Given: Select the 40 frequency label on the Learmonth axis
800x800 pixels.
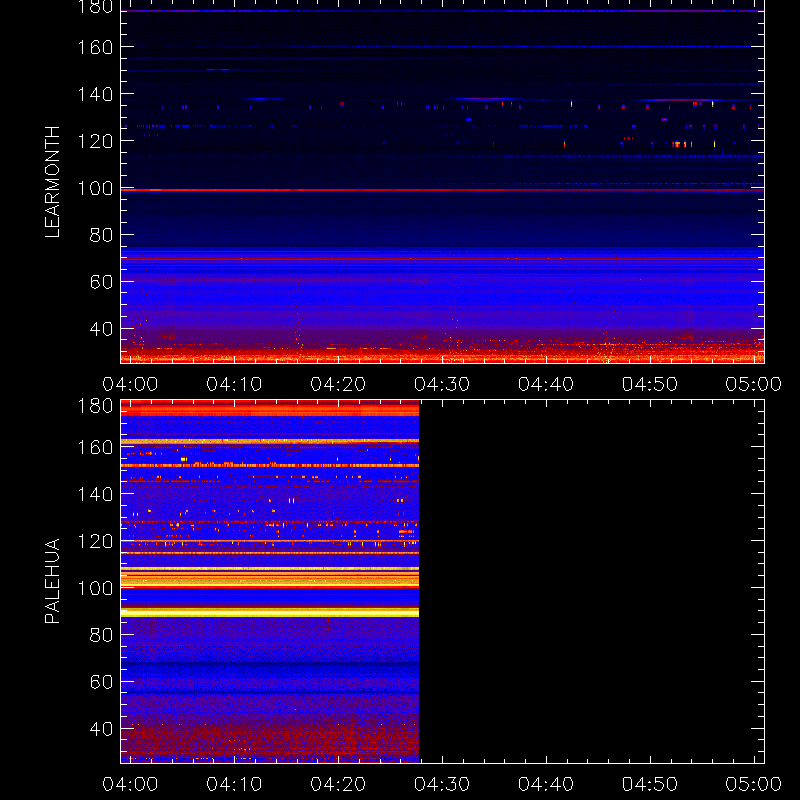Looking at the screenshot, I should click(101, 329).
